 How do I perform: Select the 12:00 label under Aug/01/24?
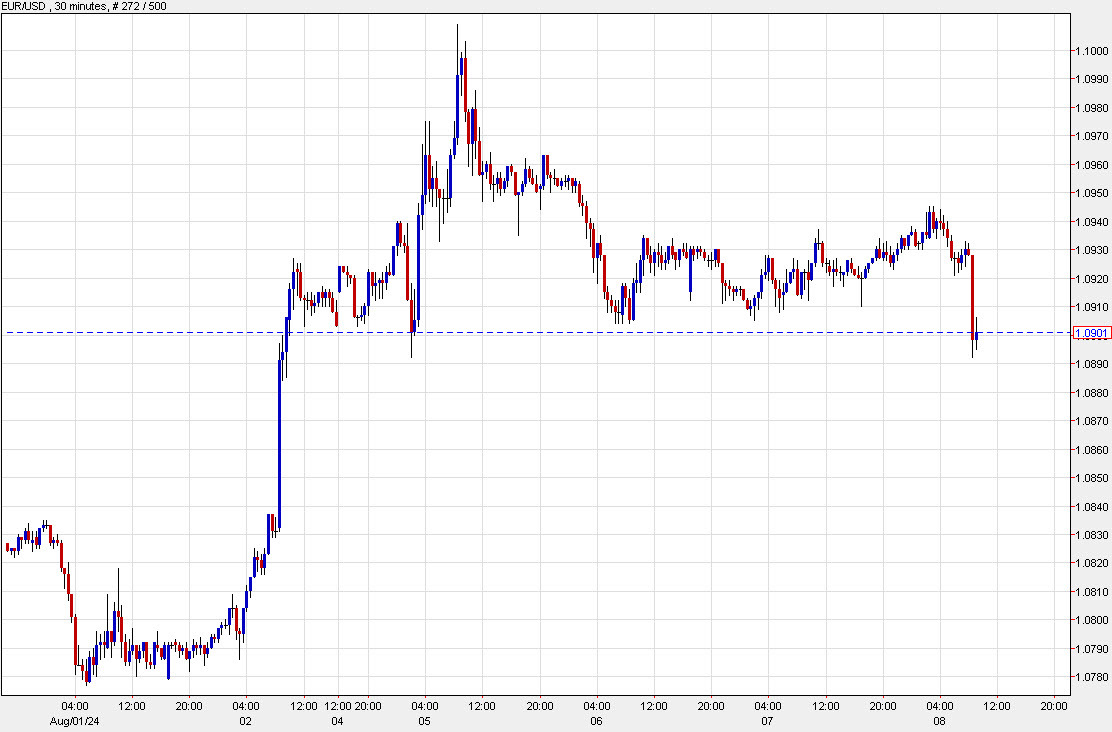[x=131, y=705]
